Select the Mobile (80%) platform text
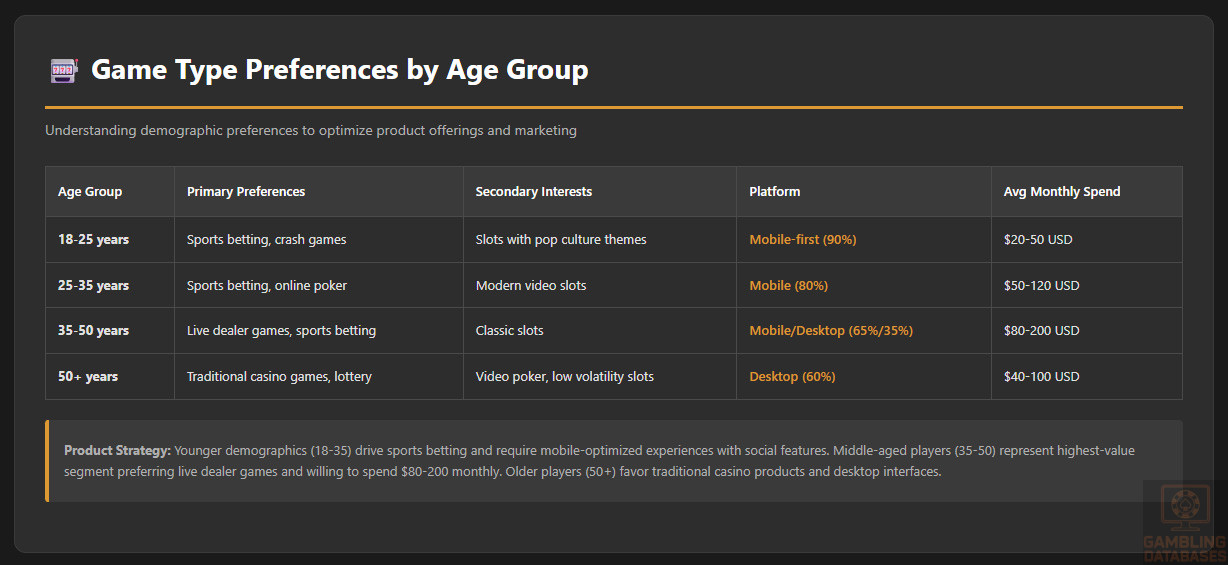The height and width of the screenshot is (565, 1228). 788,286
